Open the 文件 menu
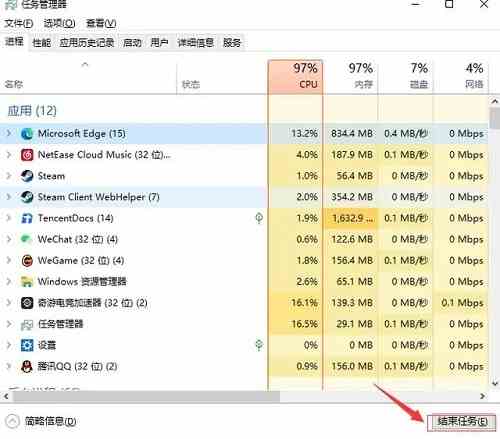Image resolution: width=500 pixels, height=439 pixels. (19, 23)
